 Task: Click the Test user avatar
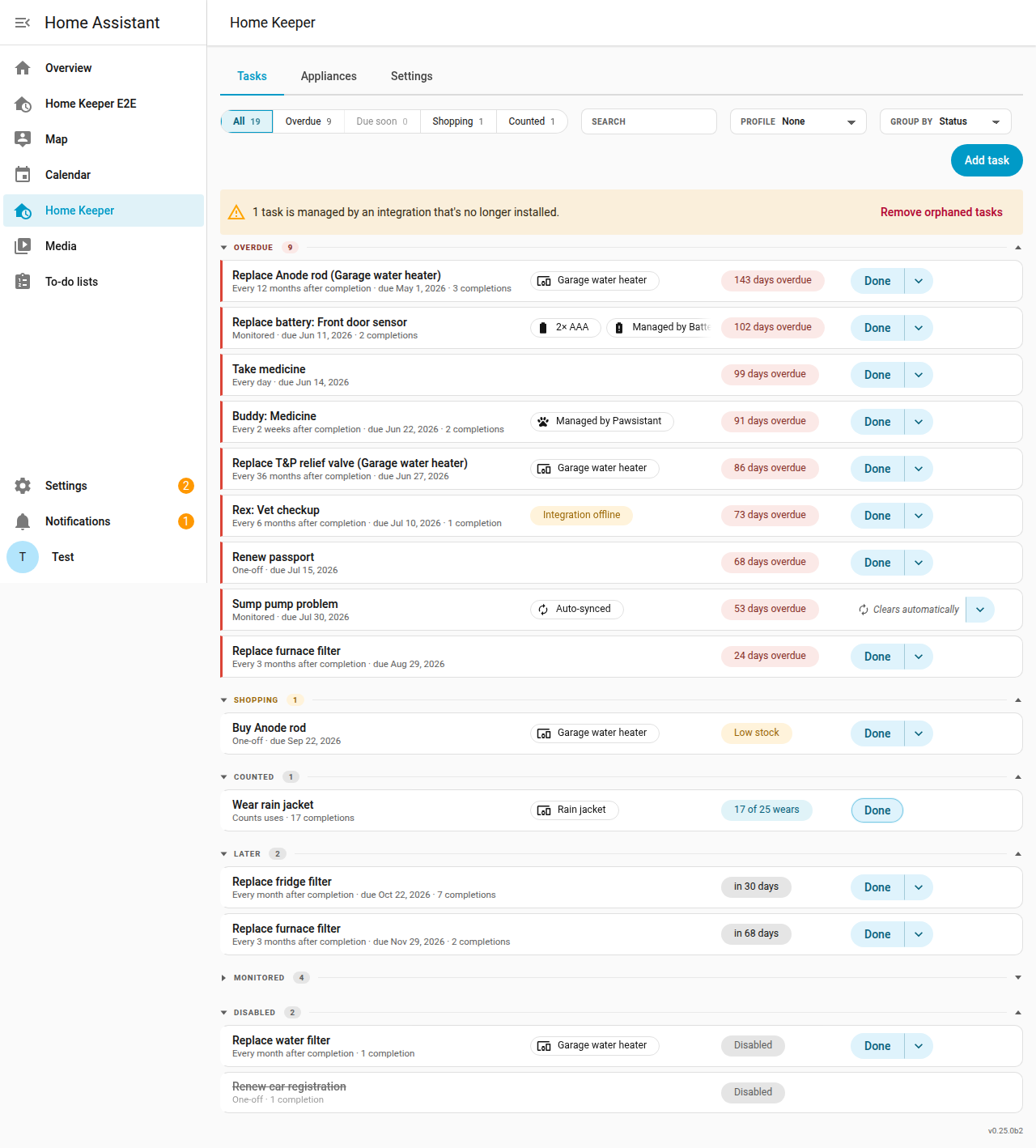pos(23,557)
